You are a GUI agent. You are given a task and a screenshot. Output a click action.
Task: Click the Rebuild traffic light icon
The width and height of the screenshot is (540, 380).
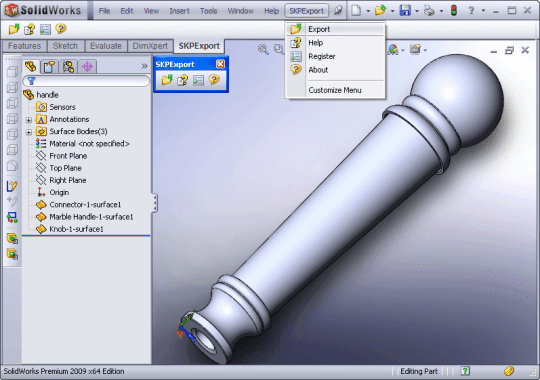pyautogui.click(x=454, y=11)
